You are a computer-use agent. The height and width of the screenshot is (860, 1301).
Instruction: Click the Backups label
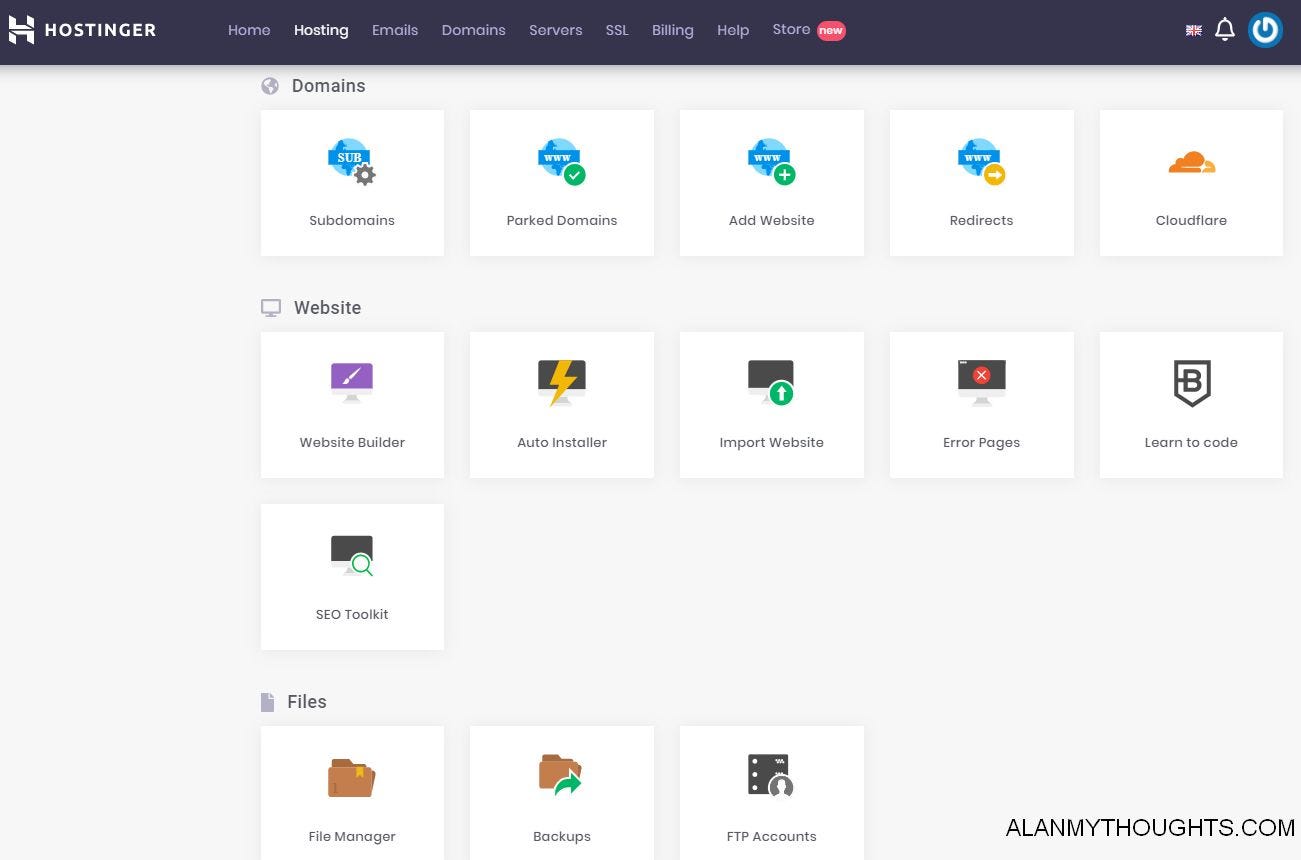[x=562, y=836]
